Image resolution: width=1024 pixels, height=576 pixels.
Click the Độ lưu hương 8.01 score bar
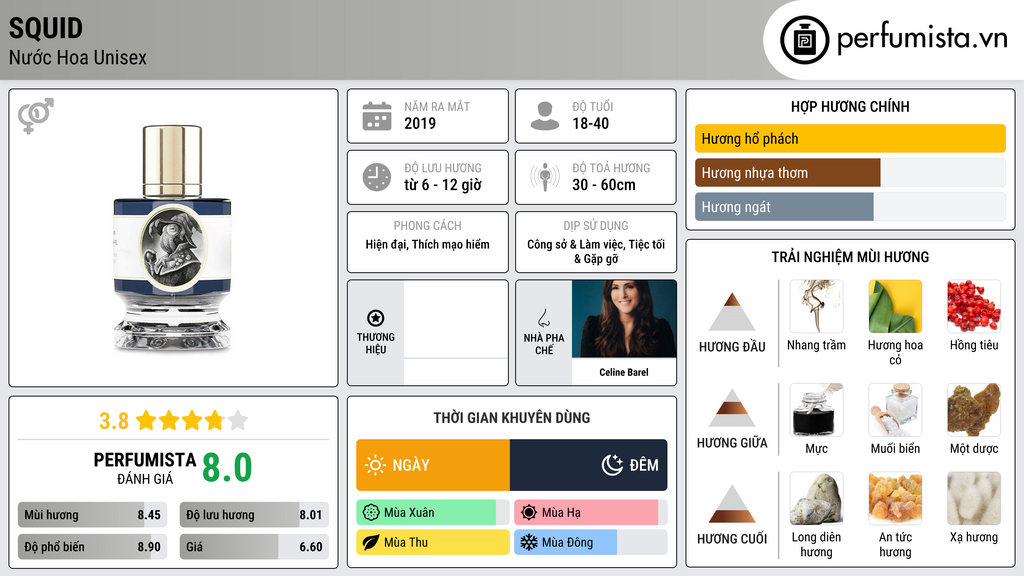254,515
